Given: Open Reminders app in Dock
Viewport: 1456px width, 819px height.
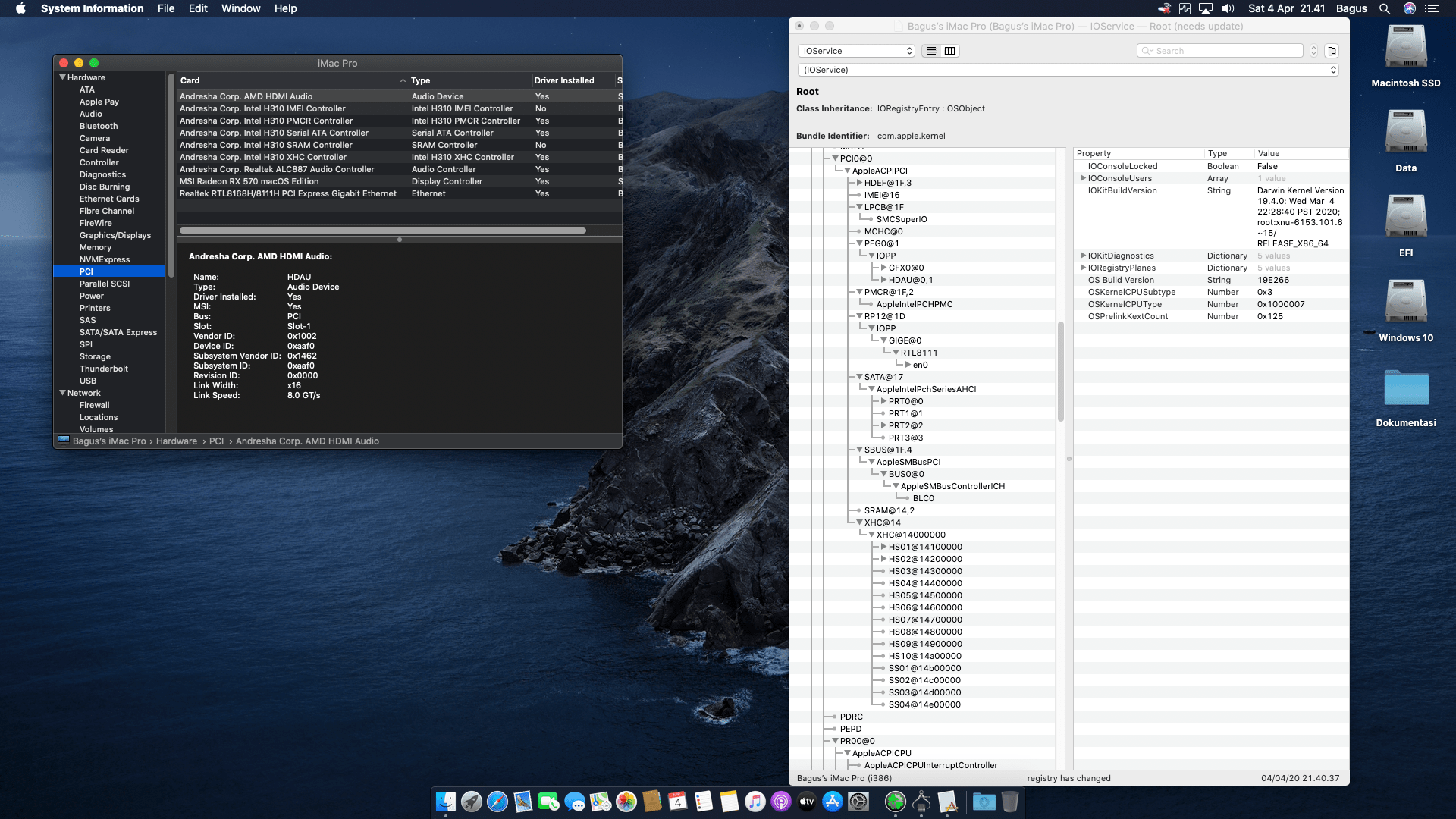Looking at the screenshot, I should pos(704,802).
